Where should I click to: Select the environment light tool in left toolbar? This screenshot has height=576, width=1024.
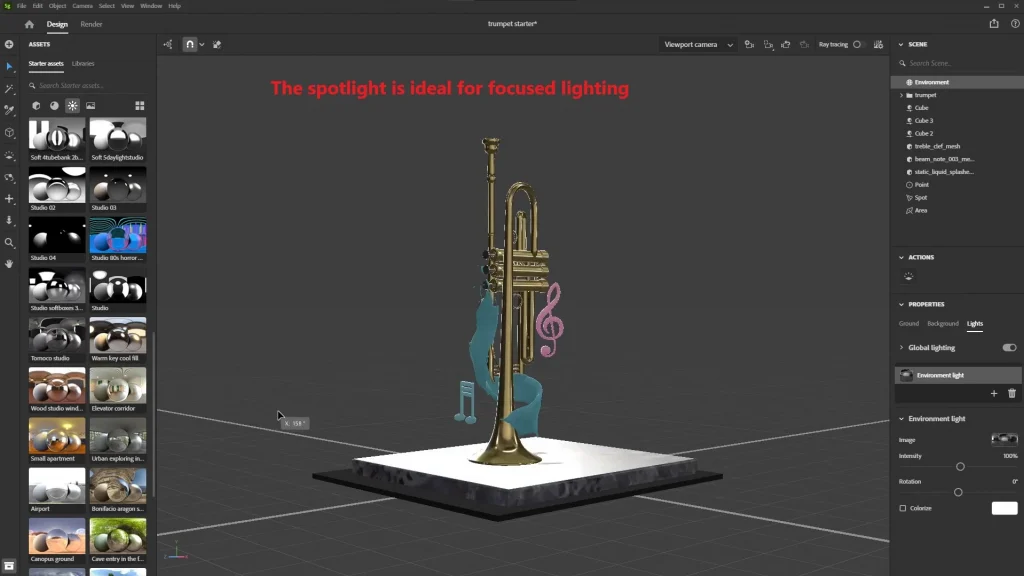[9, 155]
